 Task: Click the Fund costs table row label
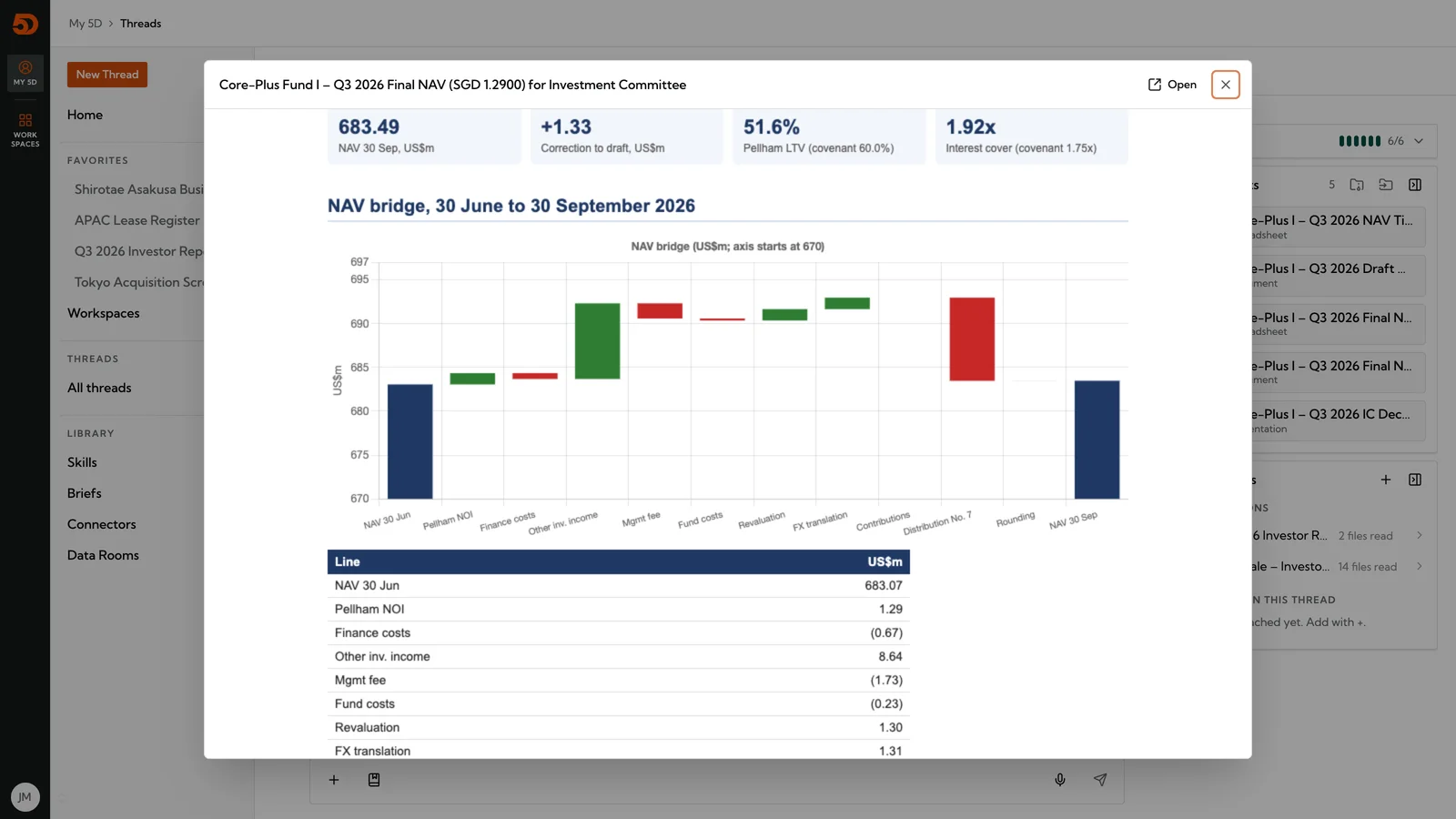(365, 703)
